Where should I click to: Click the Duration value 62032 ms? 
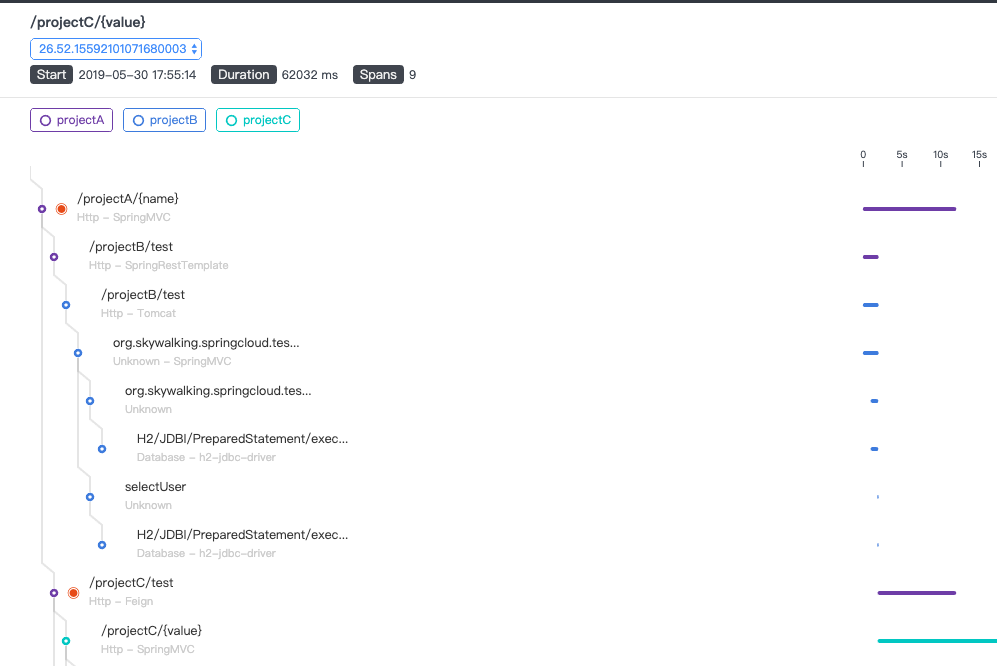pos(310,75)
